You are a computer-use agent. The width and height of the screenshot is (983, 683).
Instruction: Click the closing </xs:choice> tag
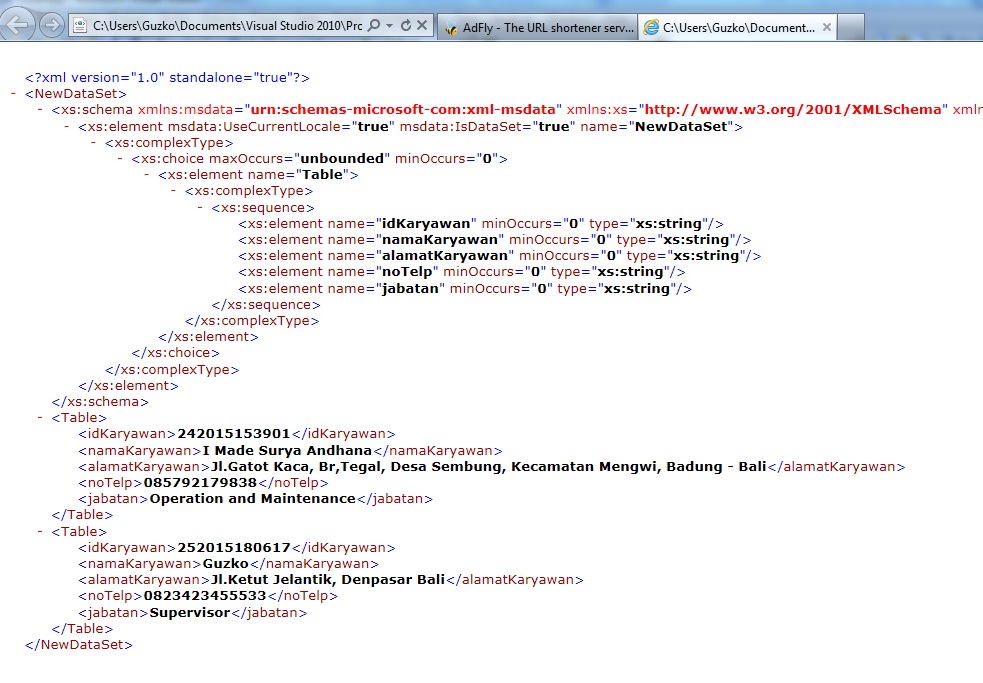(x=176, y=353)
